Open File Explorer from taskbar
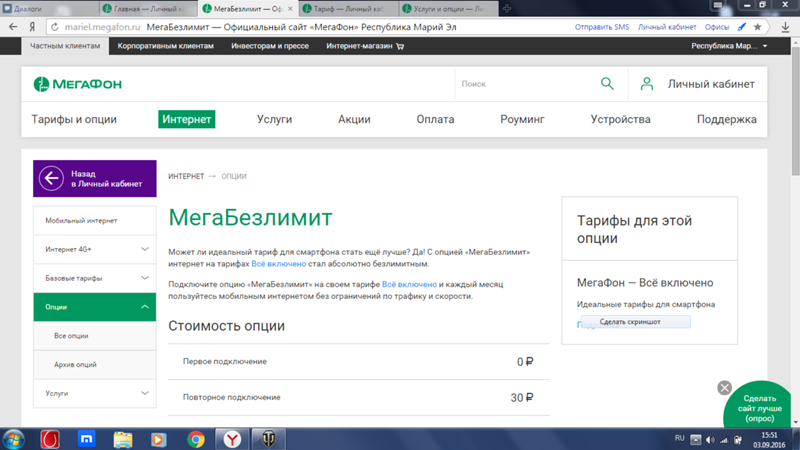800x450 pixels. click(x=123, y=439)
